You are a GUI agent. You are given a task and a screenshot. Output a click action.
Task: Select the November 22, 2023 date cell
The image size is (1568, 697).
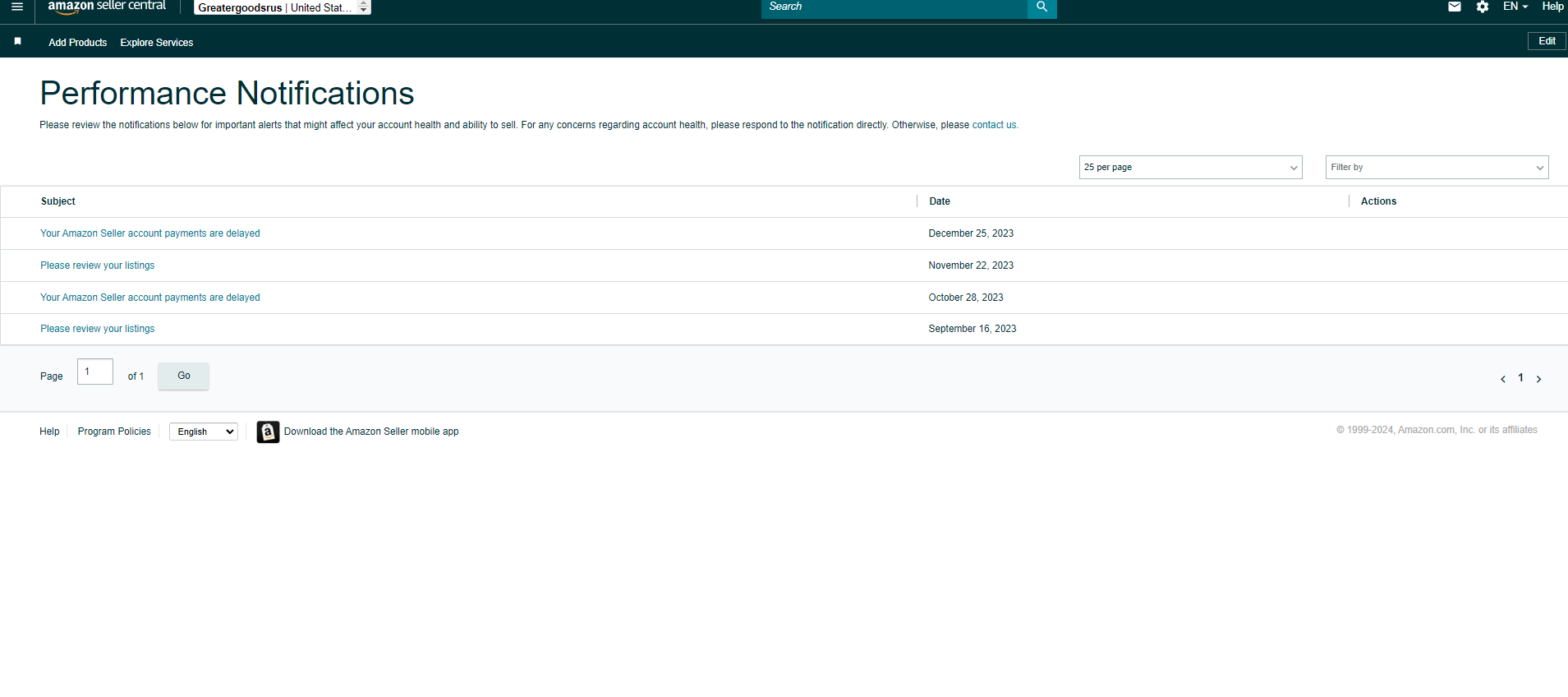[971, 265]
